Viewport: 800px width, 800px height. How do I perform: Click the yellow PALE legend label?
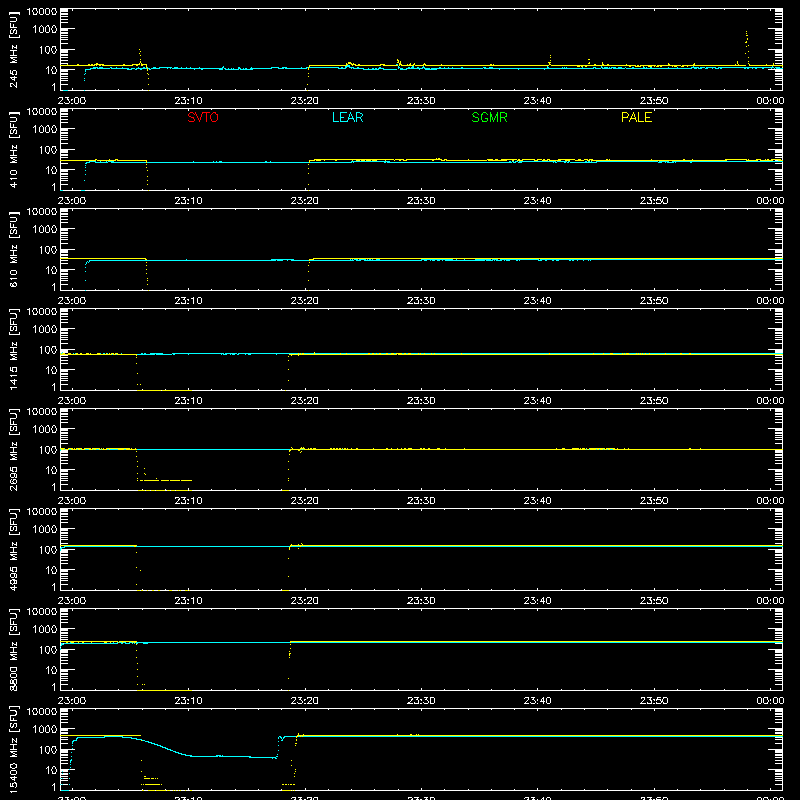(636, 117)
